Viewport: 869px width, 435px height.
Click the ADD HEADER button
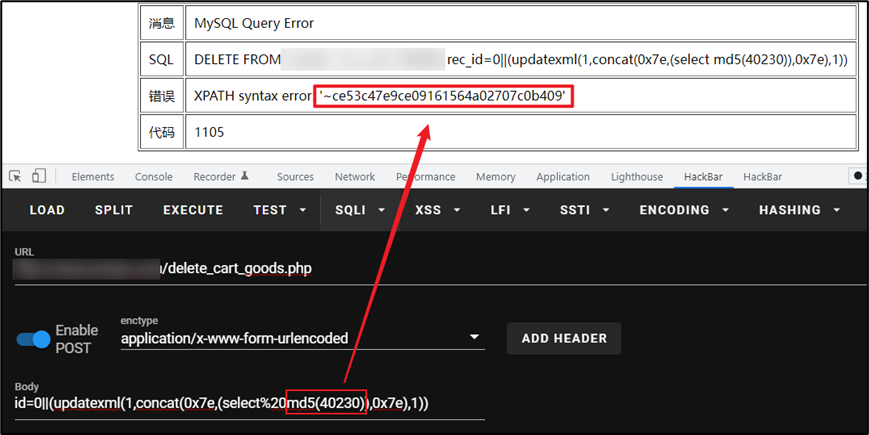[x=564, y=338]
